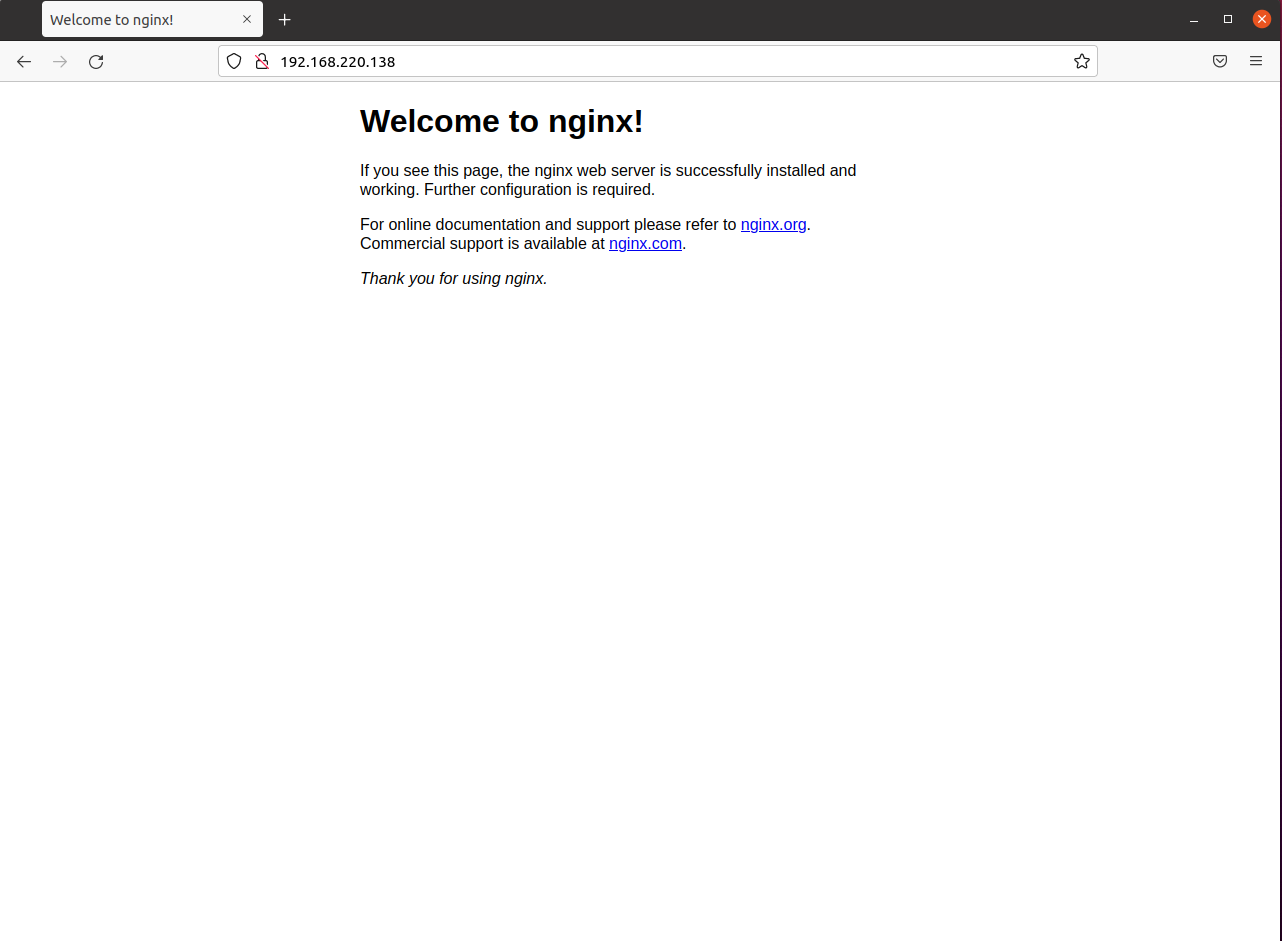Click the "Welcome to nginx!" heading
The width and height of the screenshot is (1282, 941).
tap(501, 121)
